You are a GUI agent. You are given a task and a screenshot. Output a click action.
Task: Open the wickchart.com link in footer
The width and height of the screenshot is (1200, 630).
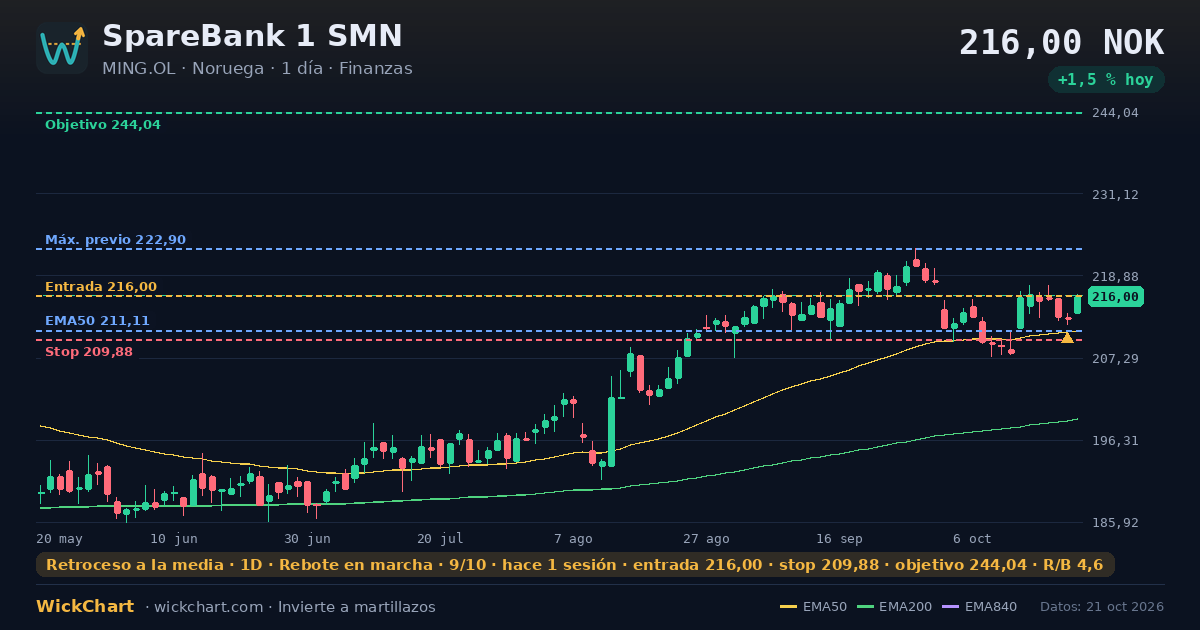tap(211, 607)
